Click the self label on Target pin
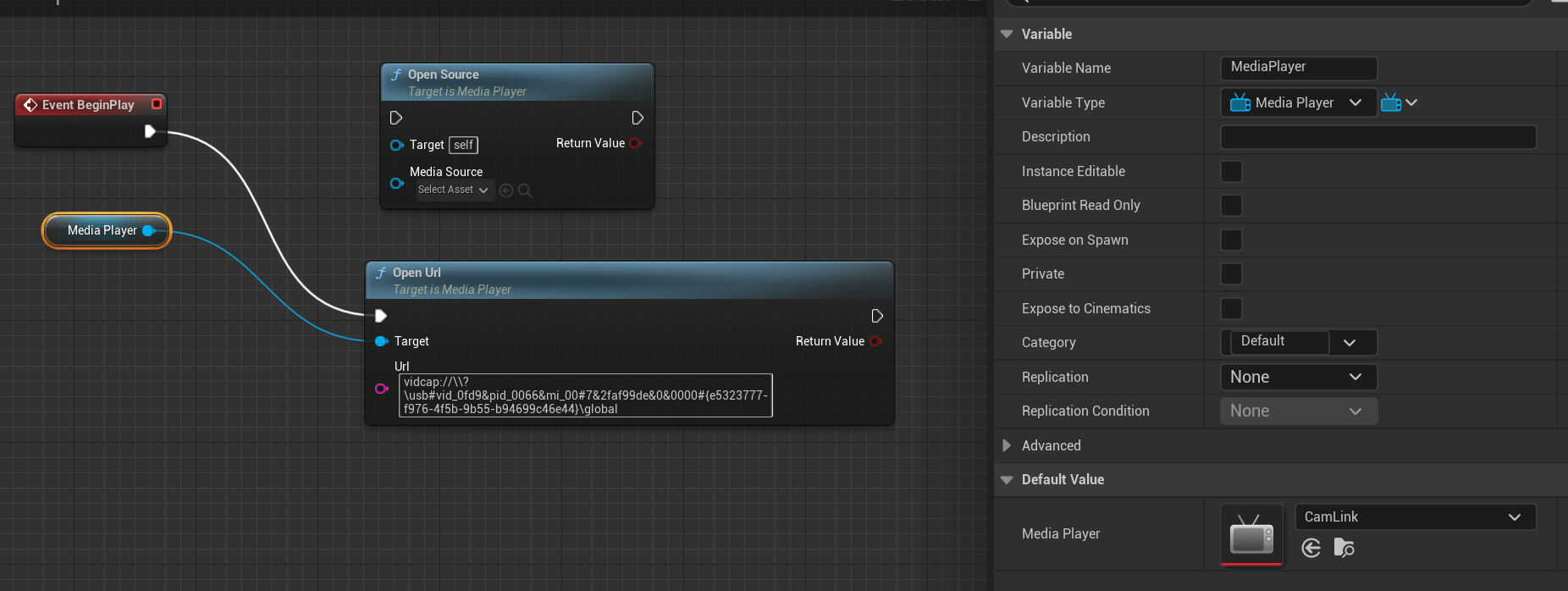1568x591 pixels. pyautogui.click(x=463, y=145)
